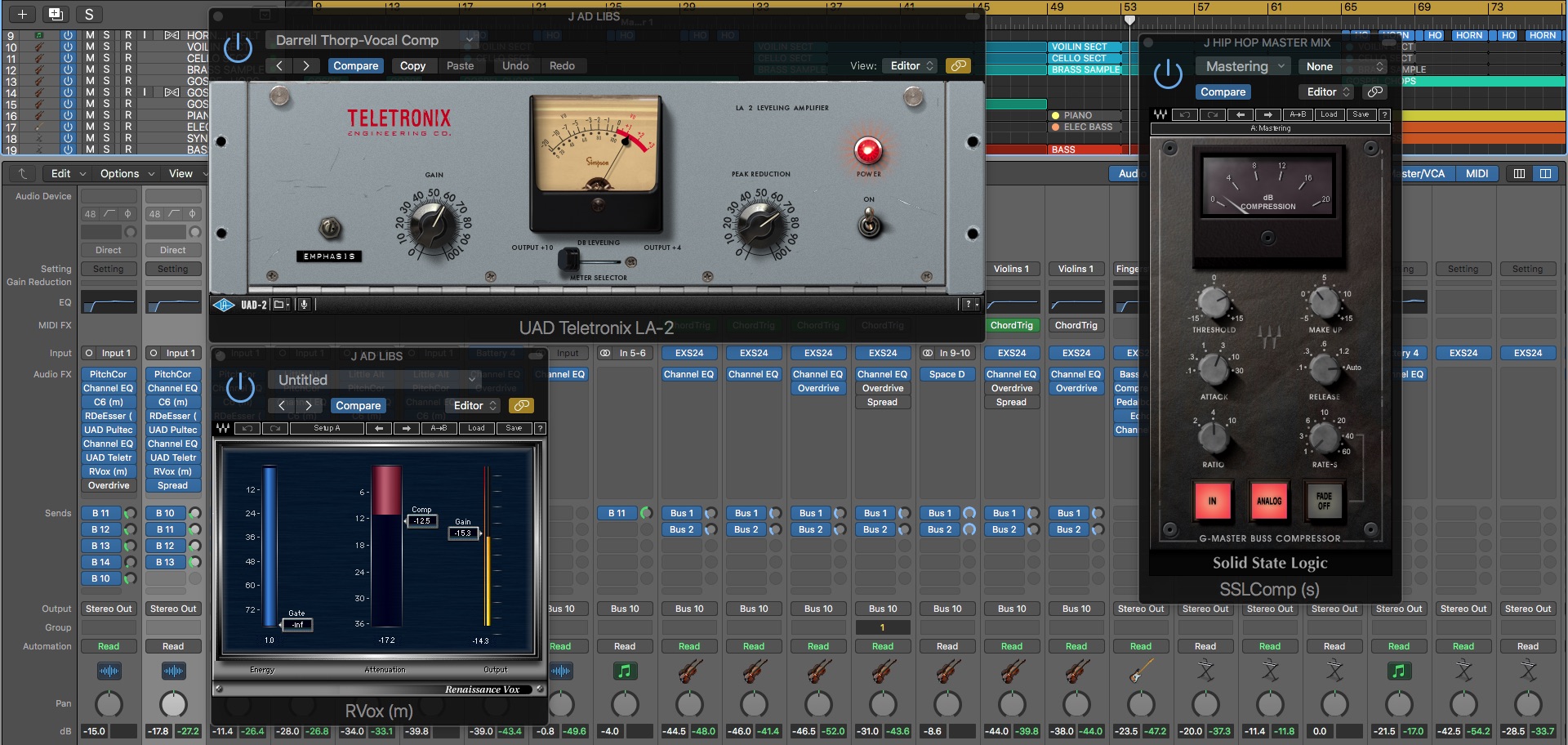Click the chain link icon in LA-2 header

point(958,65)
